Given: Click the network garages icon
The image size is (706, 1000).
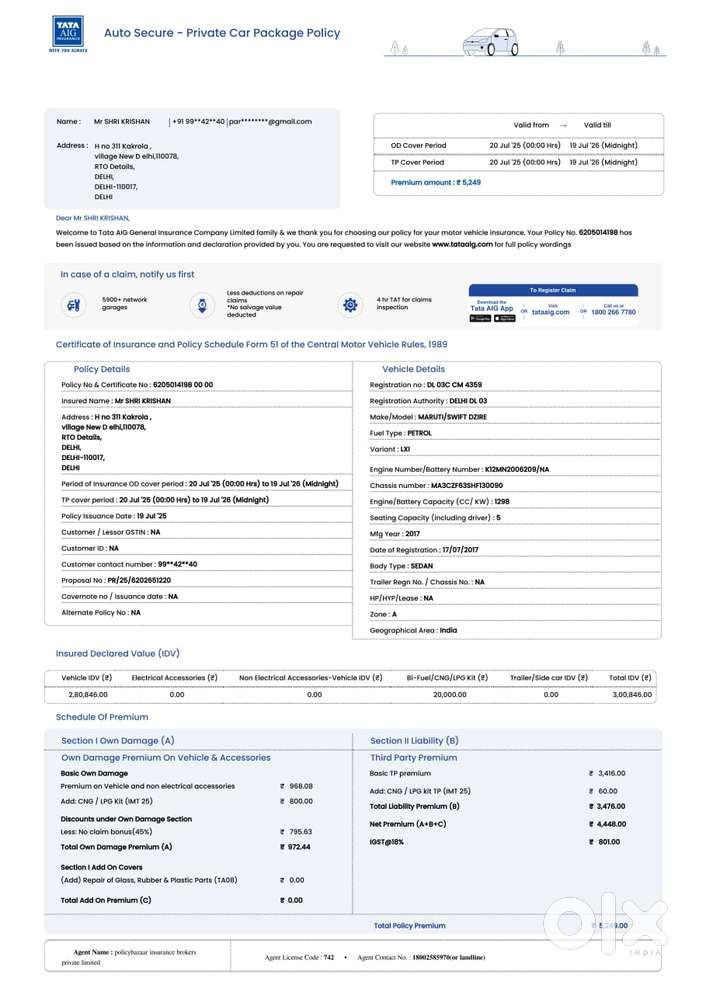Looking at the screenshot, I should click(73, 304).
